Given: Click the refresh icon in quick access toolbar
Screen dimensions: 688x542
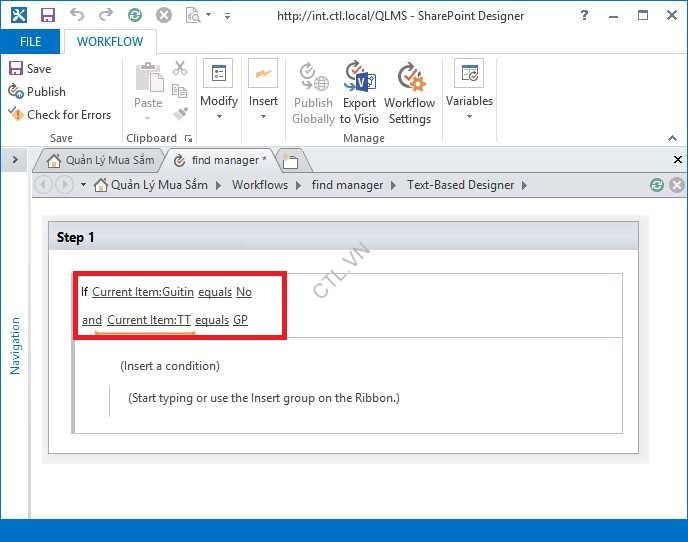Looking at the screenshot, I should [x=134, y=16].
